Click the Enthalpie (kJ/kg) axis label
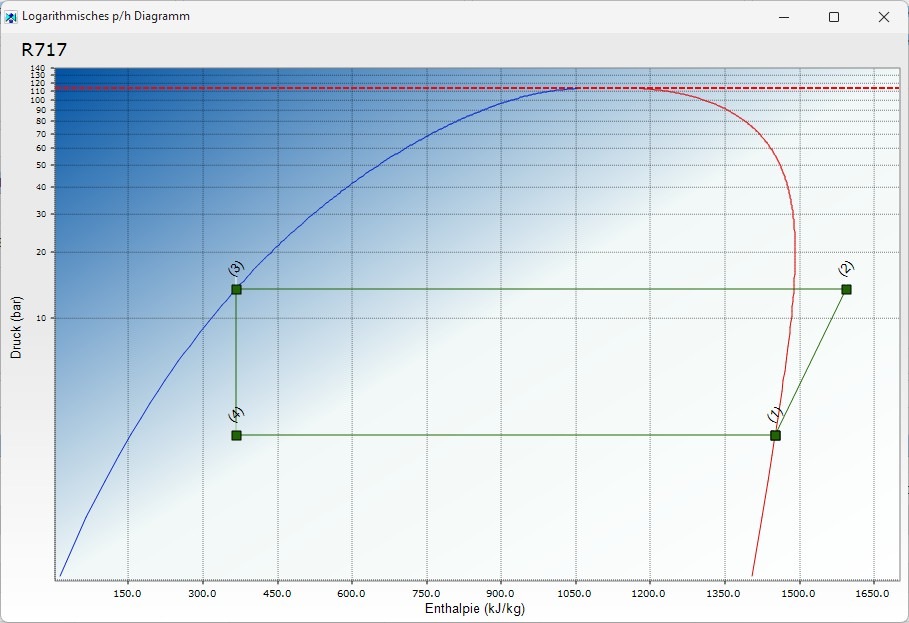This screenshot has width=909, height=623. pyautogui.click(x=475, y=609)
